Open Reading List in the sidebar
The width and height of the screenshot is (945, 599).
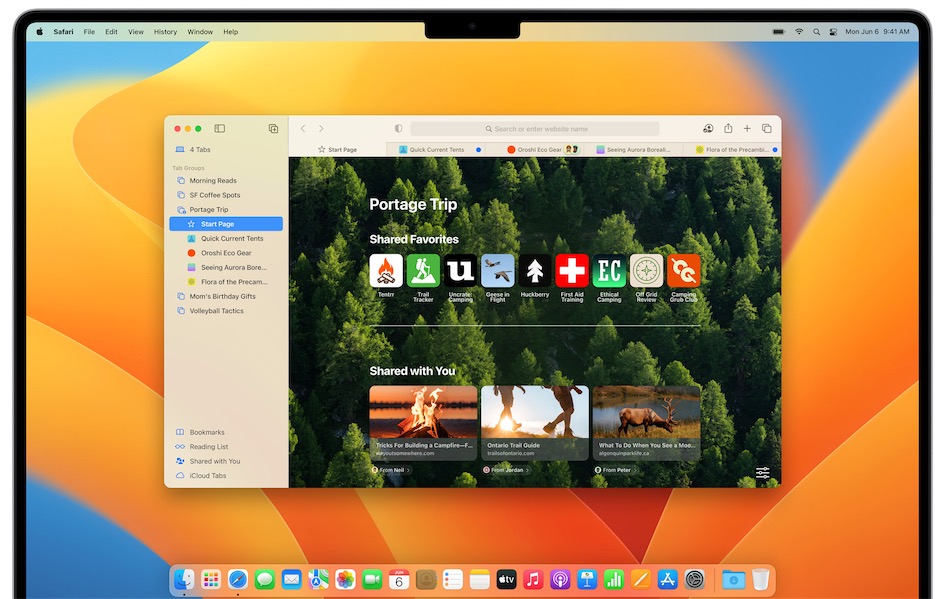[x=226, y=447]
